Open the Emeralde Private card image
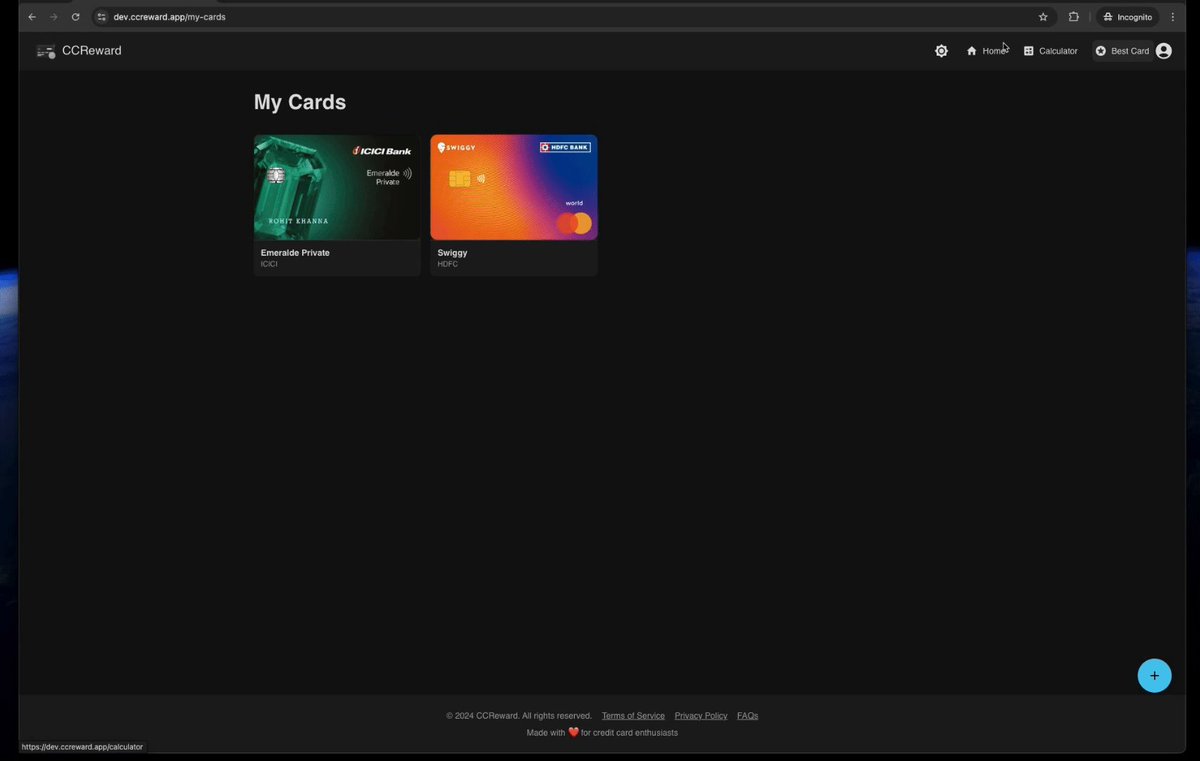Screen dimensions: 1200x761 click(x=337, y=187)
